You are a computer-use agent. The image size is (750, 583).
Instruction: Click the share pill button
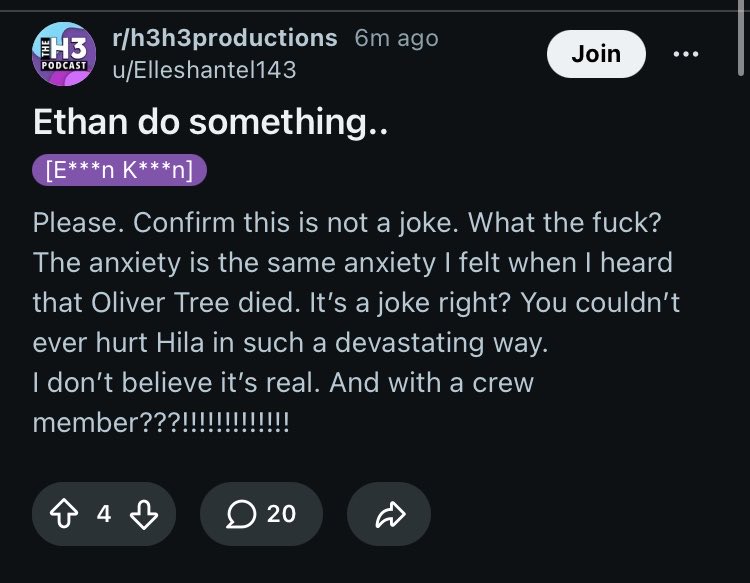389,514
